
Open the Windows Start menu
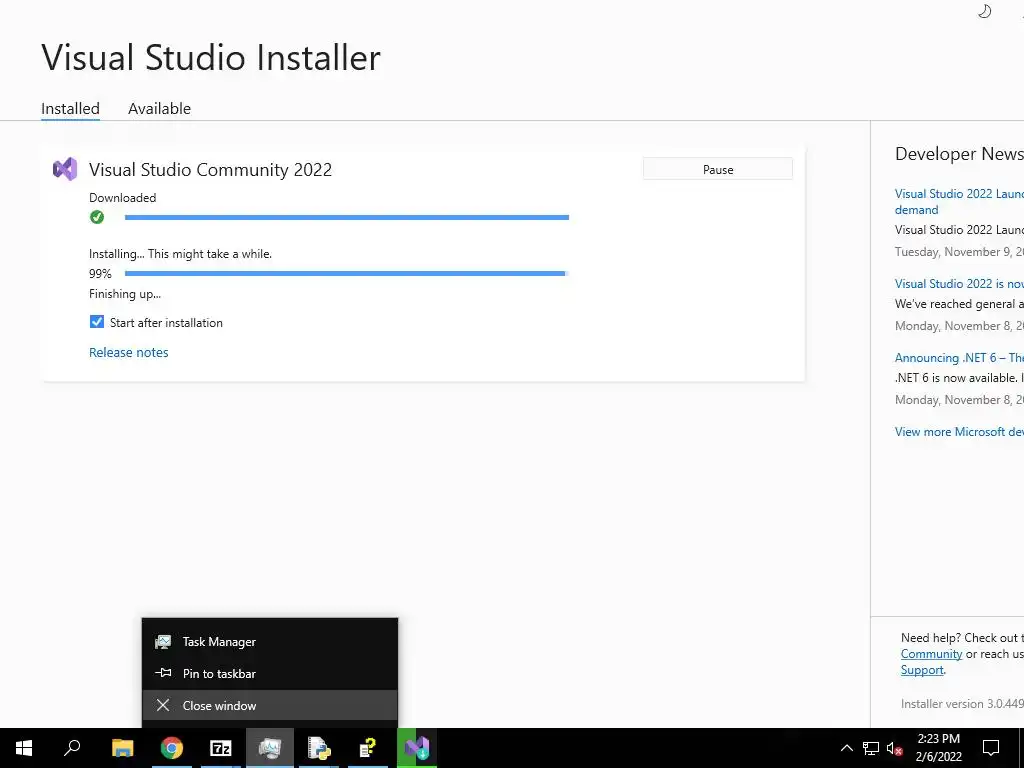(24, 748)
